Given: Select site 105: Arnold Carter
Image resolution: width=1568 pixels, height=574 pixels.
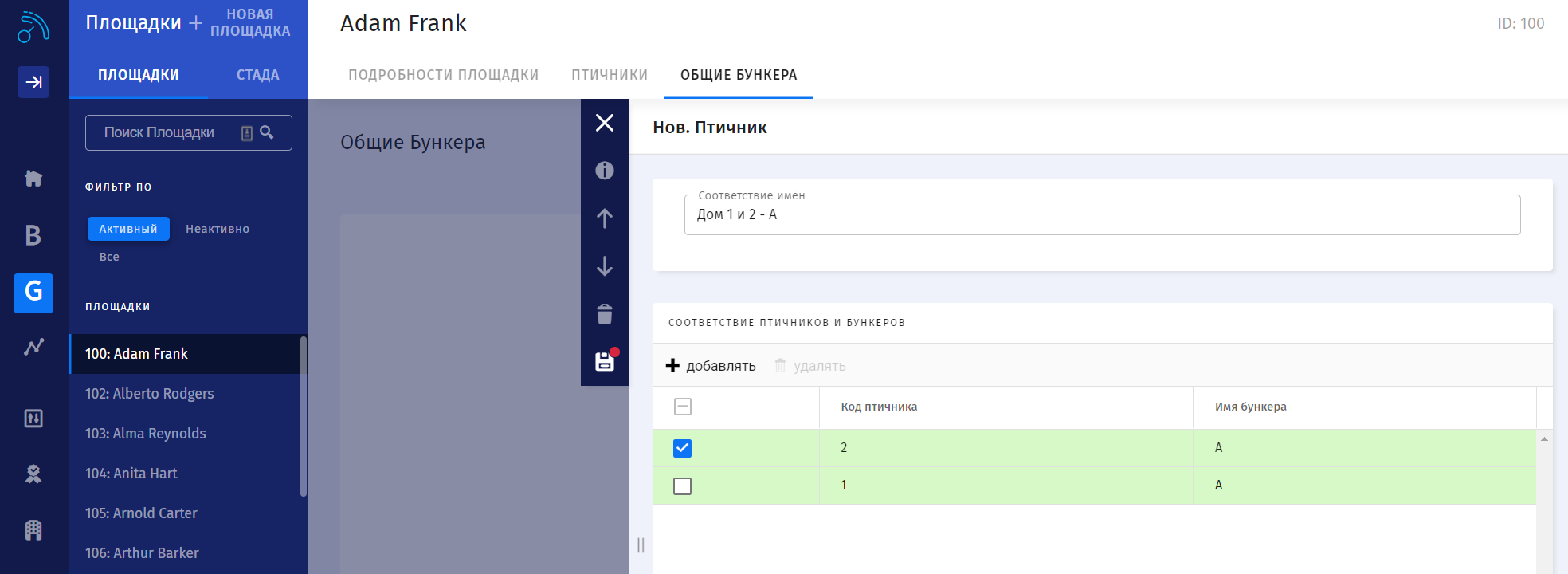Looking at the screenshot, I should 185,513.
